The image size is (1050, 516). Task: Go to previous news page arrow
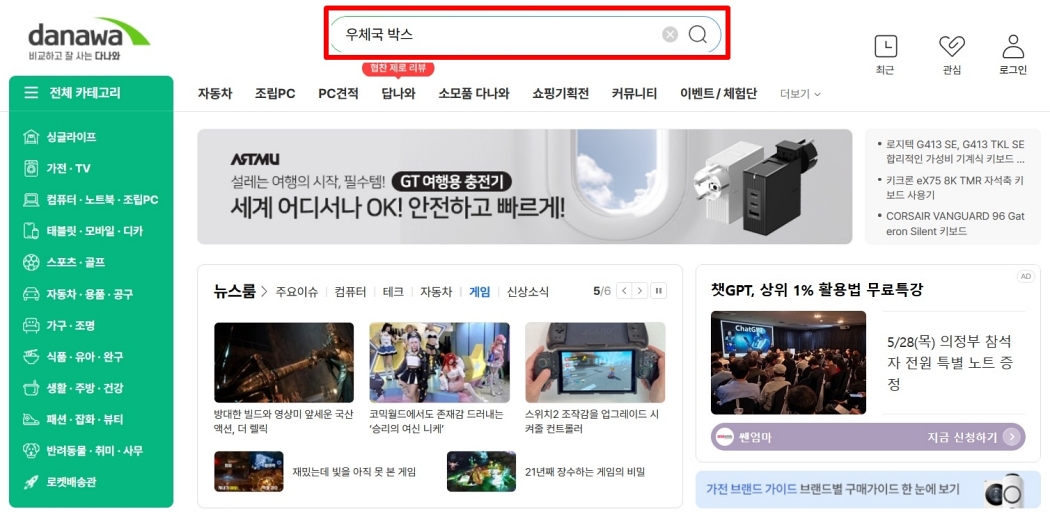pyautogui.click(x=624, y=291)
